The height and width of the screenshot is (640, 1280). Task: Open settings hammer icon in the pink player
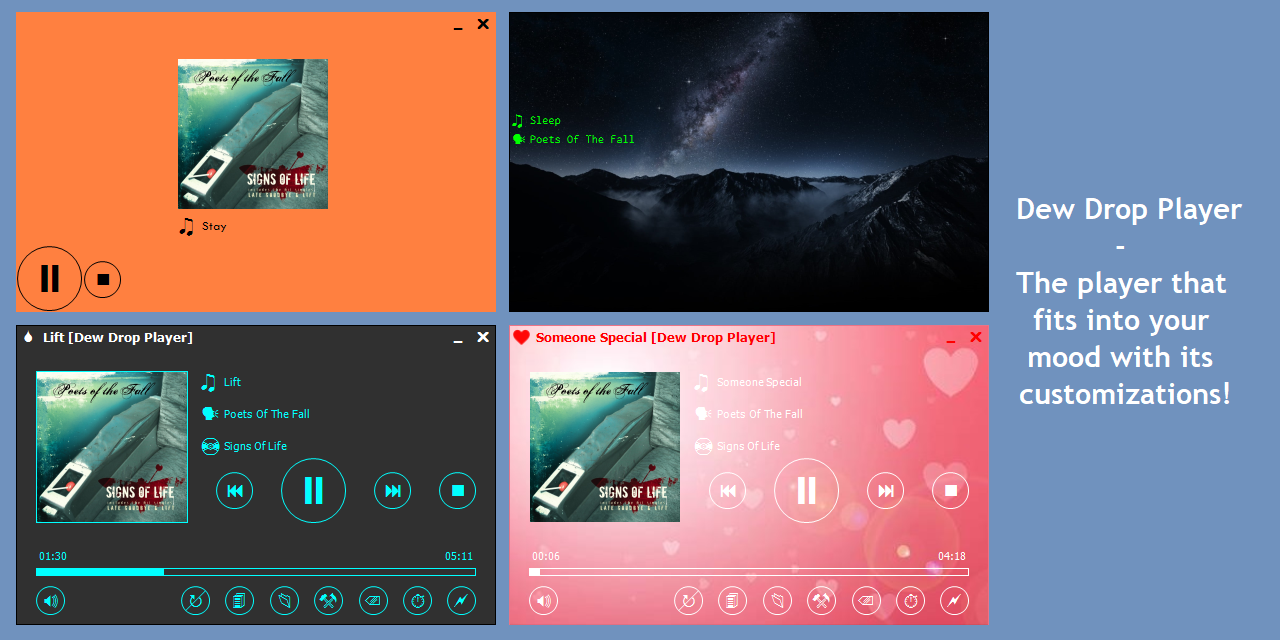[x=821, y=601]
